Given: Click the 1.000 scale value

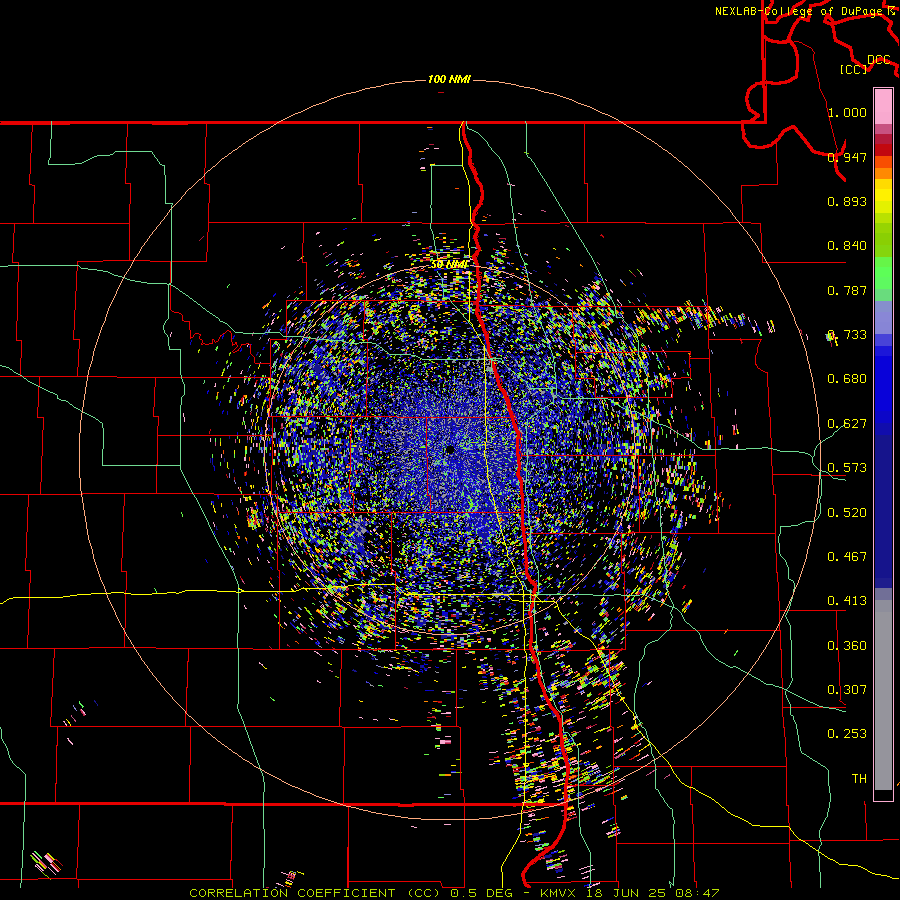Looking at the screenshot, I should click(x=847, y=112).
